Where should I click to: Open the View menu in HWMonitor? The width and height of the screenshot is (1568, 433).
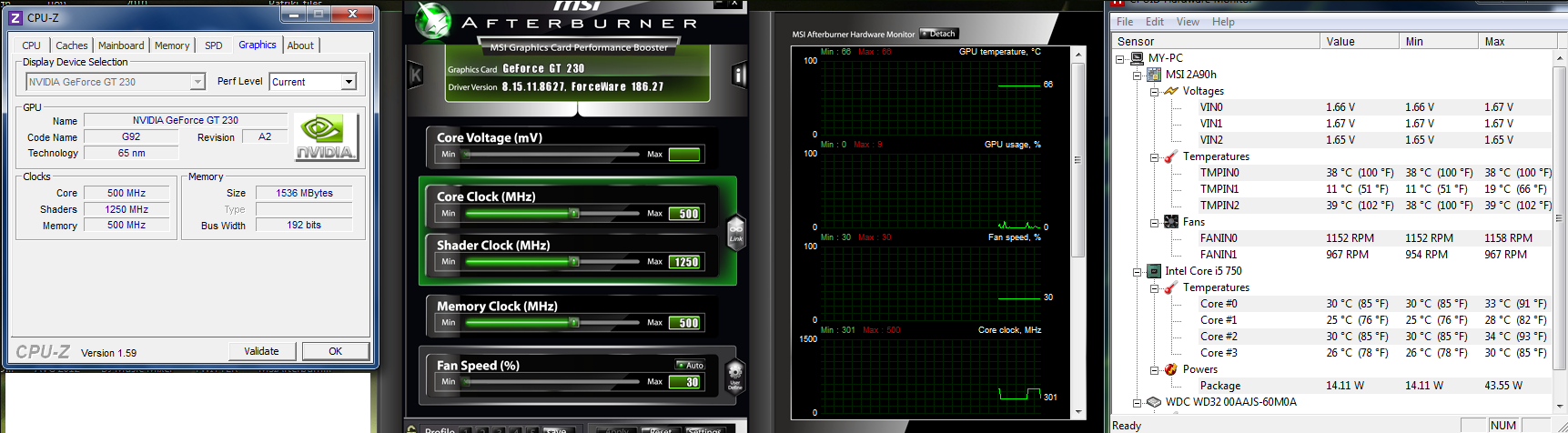click(x=1188, y=22)
